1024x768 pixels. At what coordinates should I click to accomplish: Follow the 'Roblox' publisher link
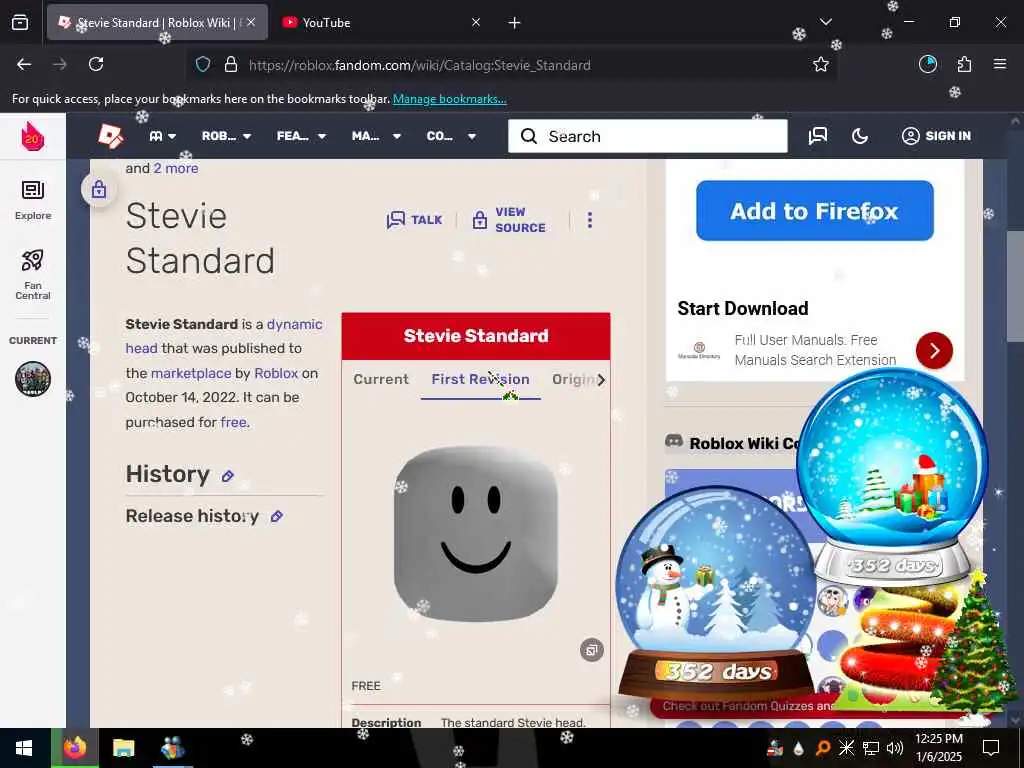(276, 373)
